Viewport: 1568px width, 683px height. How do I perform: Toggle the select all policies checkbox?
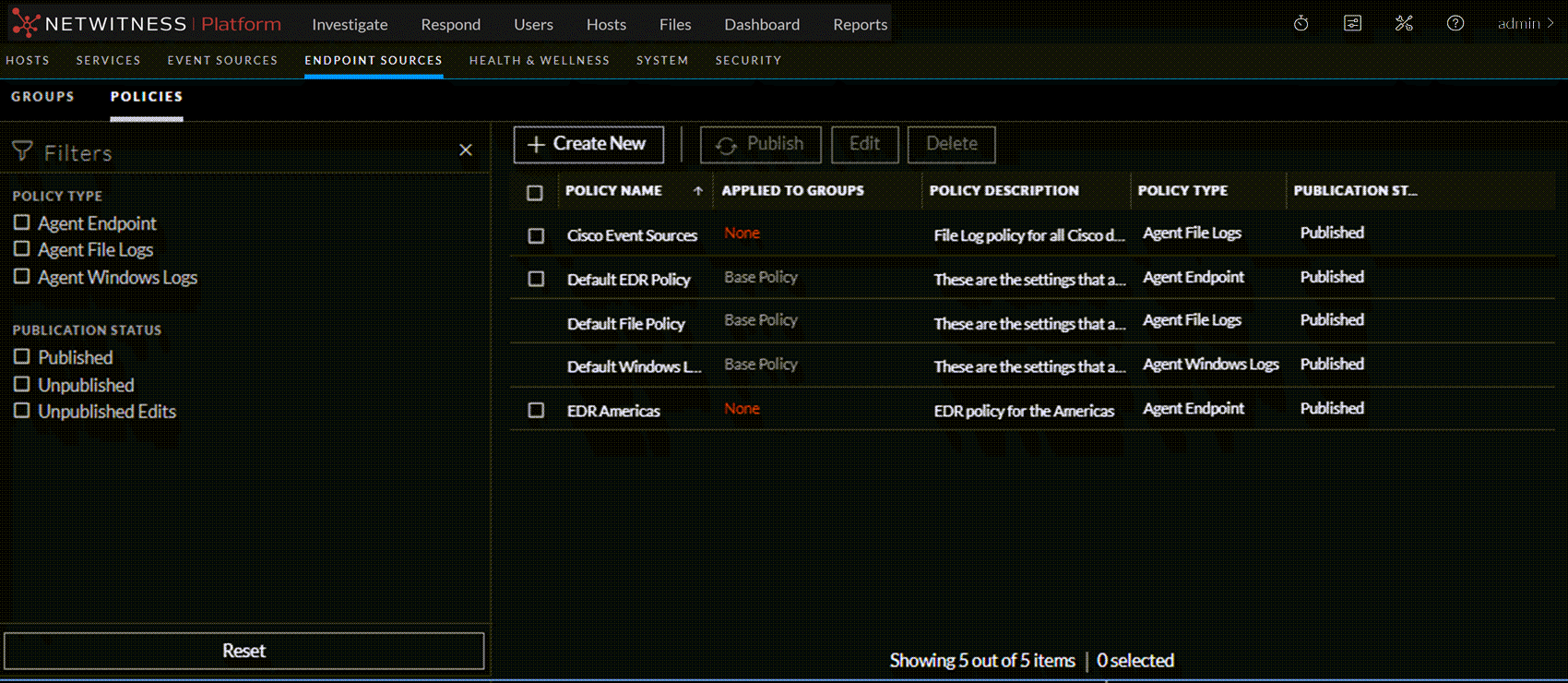click(535, 193)
